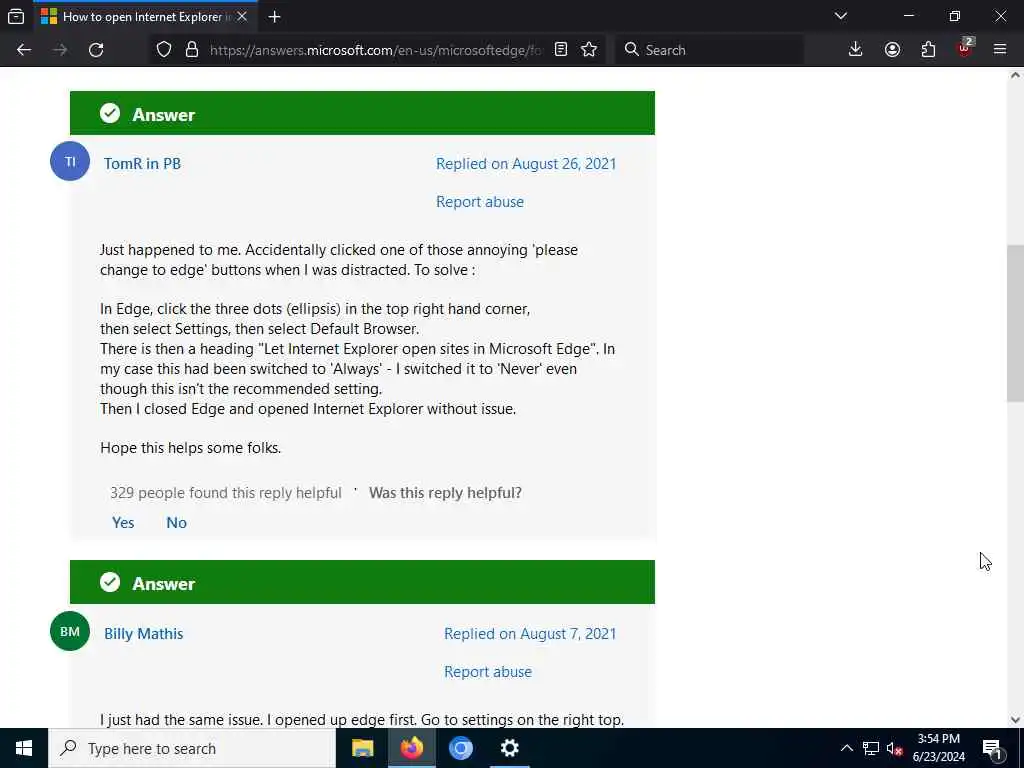Open Chromium browser taskbar icon

tap(460, 748)
